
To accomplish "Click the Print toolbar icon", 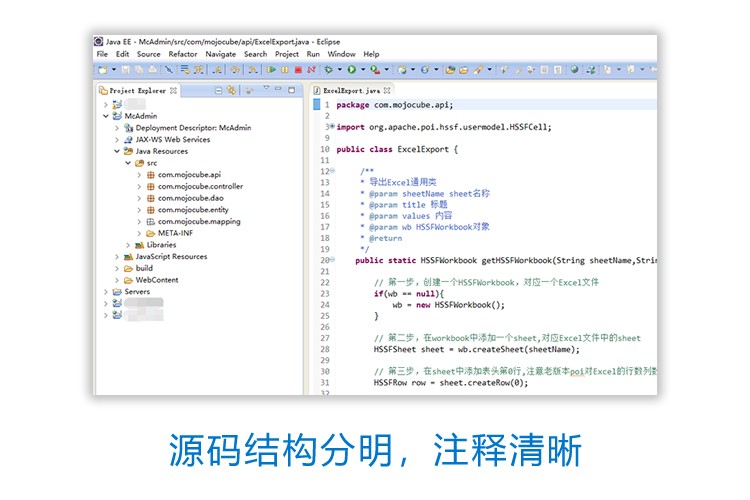I will click(x=153, y=70).
